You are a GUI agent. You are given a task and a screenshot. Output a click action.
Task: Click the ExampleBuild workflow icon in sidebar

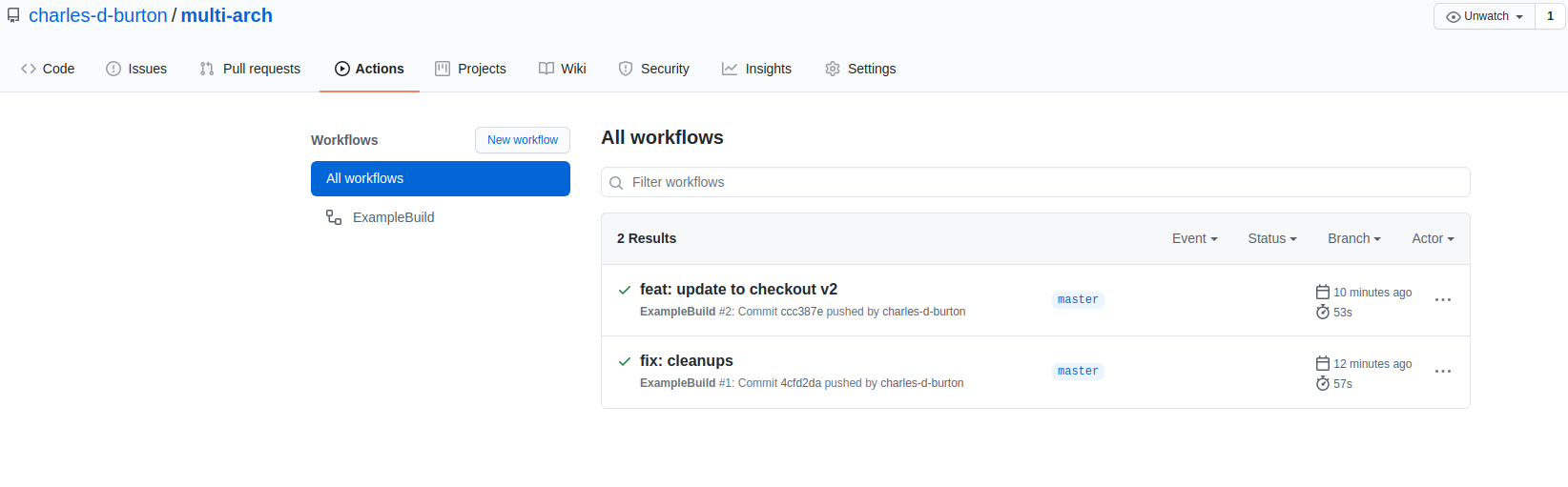[x=334, y=217]
